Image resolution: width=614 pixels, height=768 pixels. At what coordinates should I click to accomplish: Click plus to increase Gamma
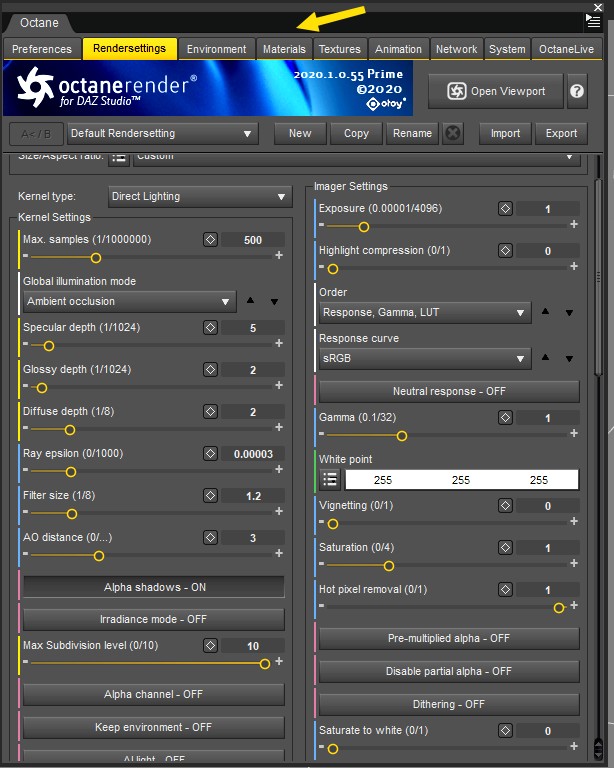click(x=574, y=433)
